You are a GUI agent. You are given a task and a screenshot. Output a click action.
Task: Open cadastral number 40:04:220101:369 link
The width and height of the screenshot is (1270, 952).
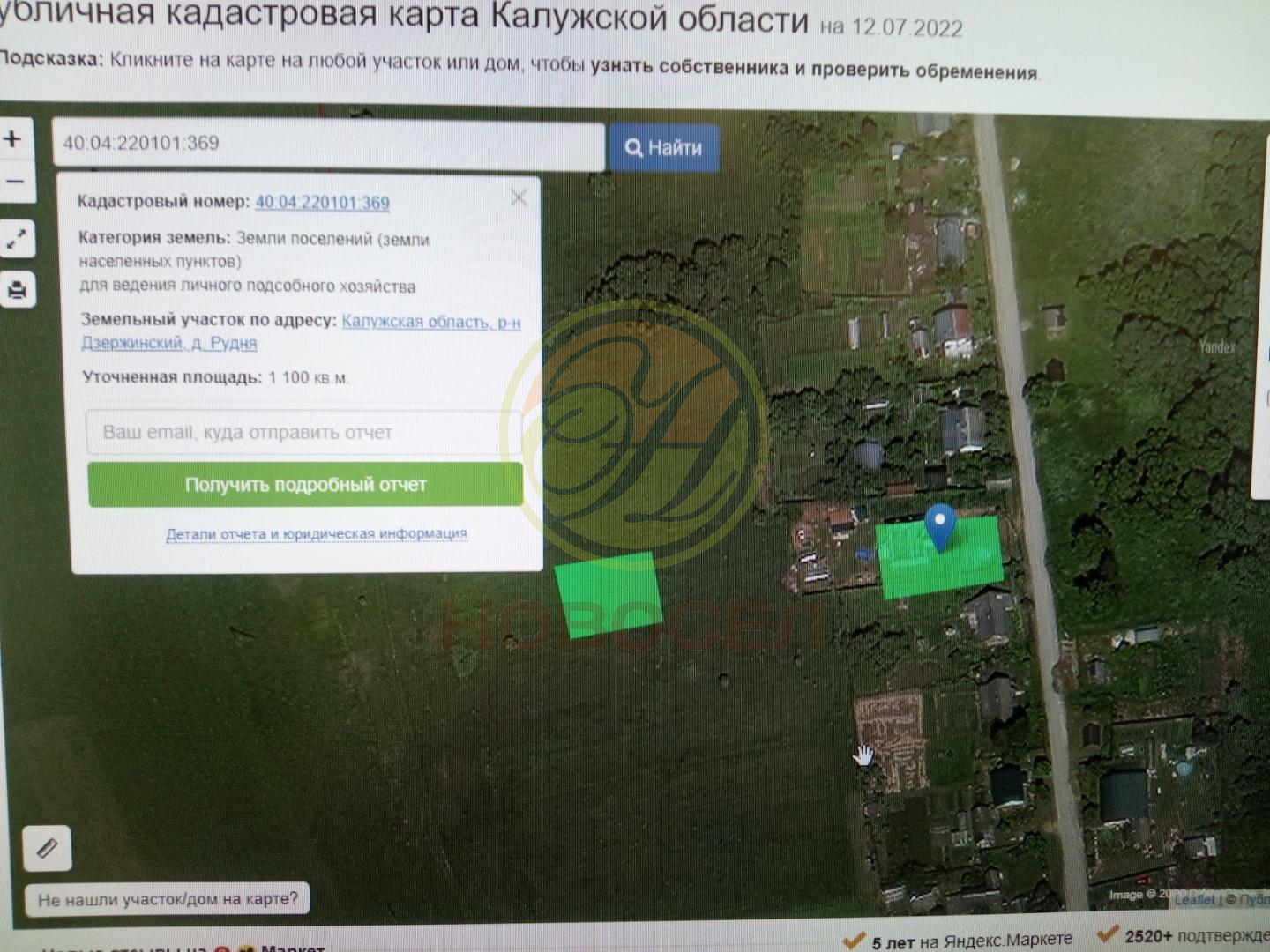[322, 203]
